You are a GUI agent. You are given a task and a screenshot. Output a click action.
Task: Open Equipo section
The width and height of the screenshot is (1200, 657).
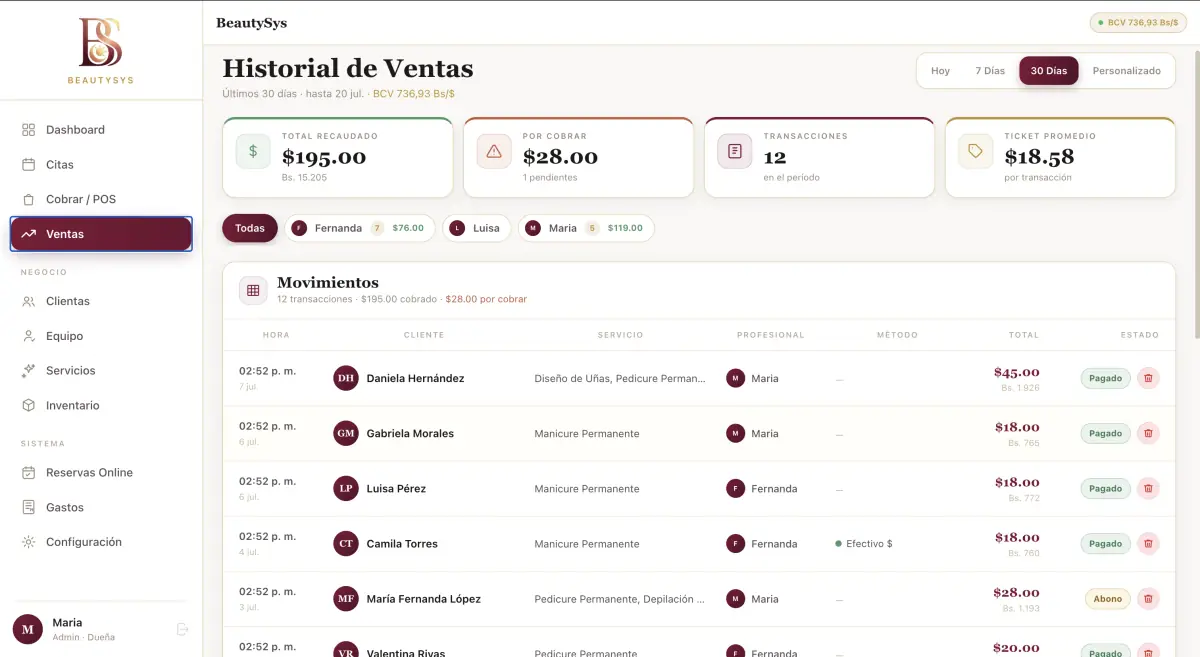tap(101, 336)
